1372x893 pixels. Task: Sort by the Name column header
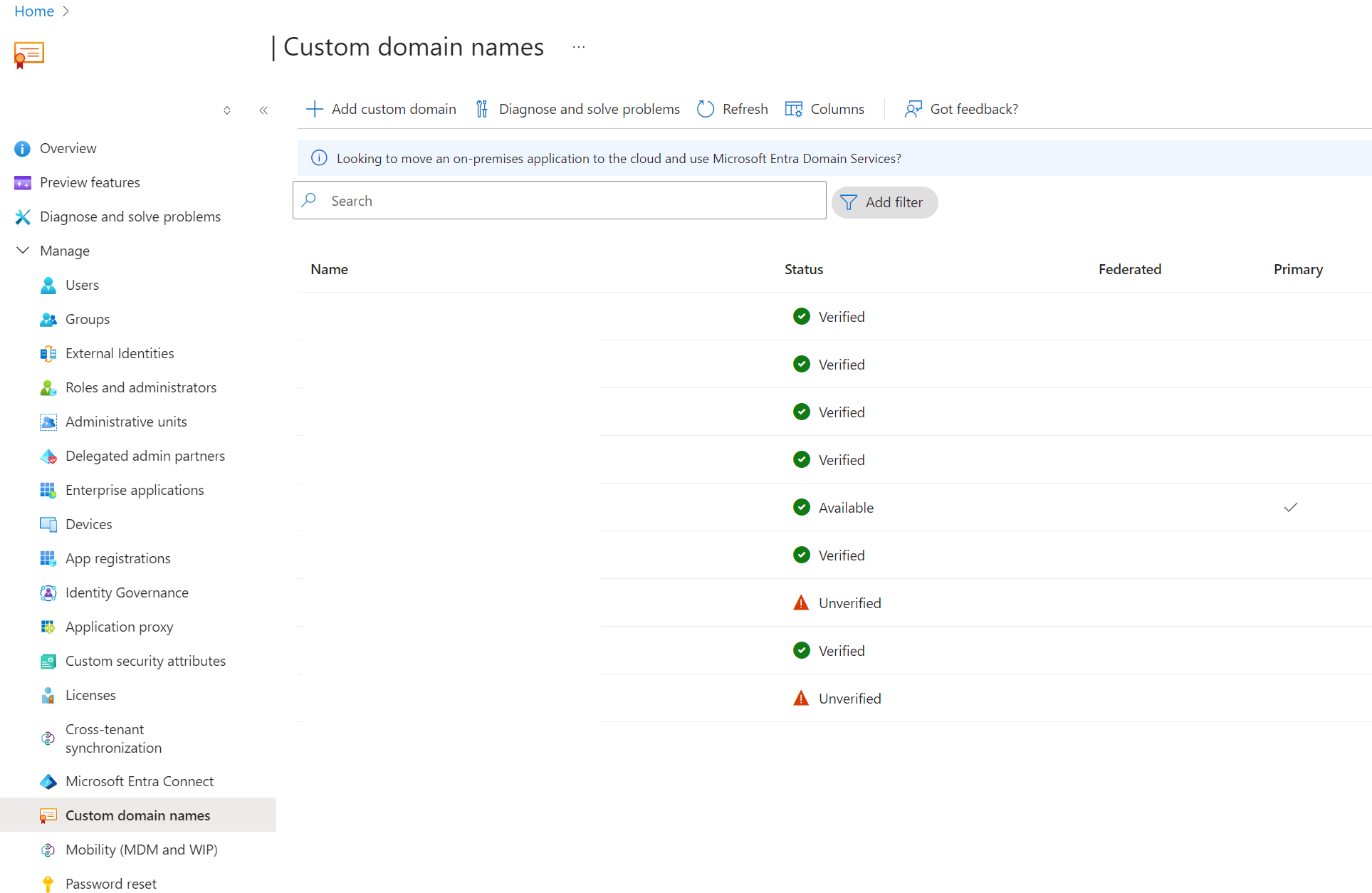pos(329,269)
